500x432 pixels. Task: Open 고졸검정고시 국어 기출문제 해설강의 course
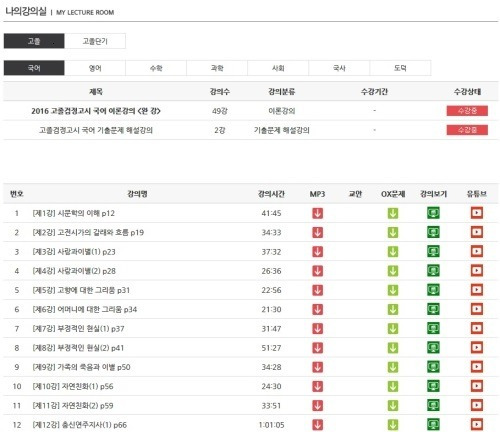[96, 130]
